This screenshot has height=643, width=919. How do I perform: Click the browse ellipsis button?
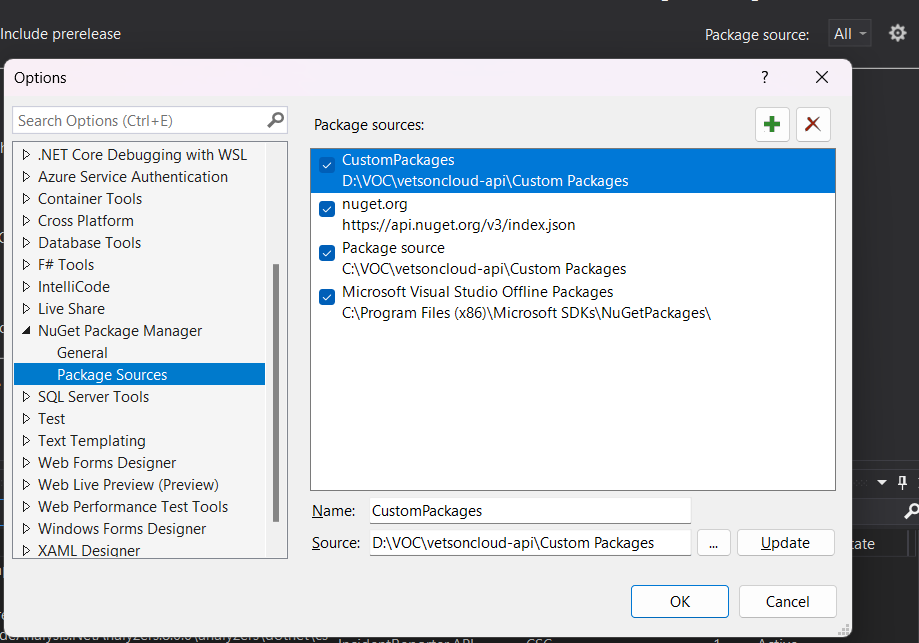(x=713, y=543)
